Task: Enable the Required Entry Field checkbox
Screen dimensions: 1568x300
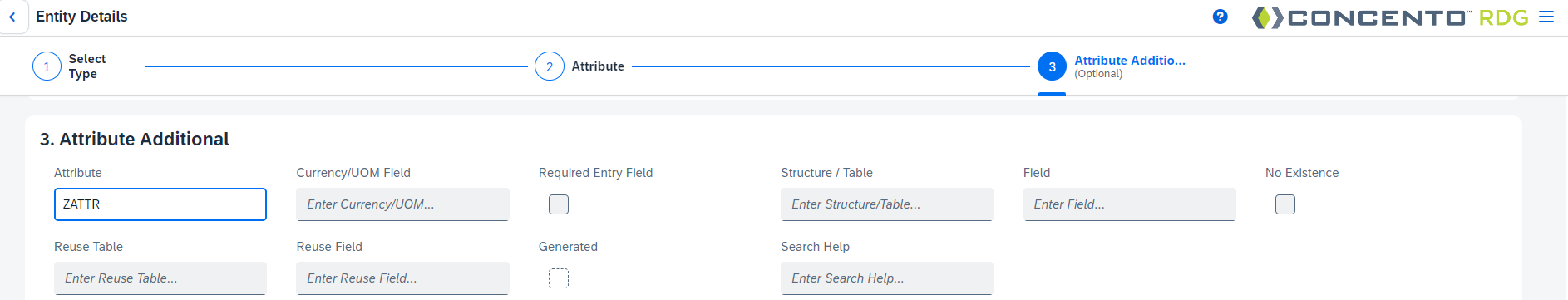Action: (x=559, y=204)
